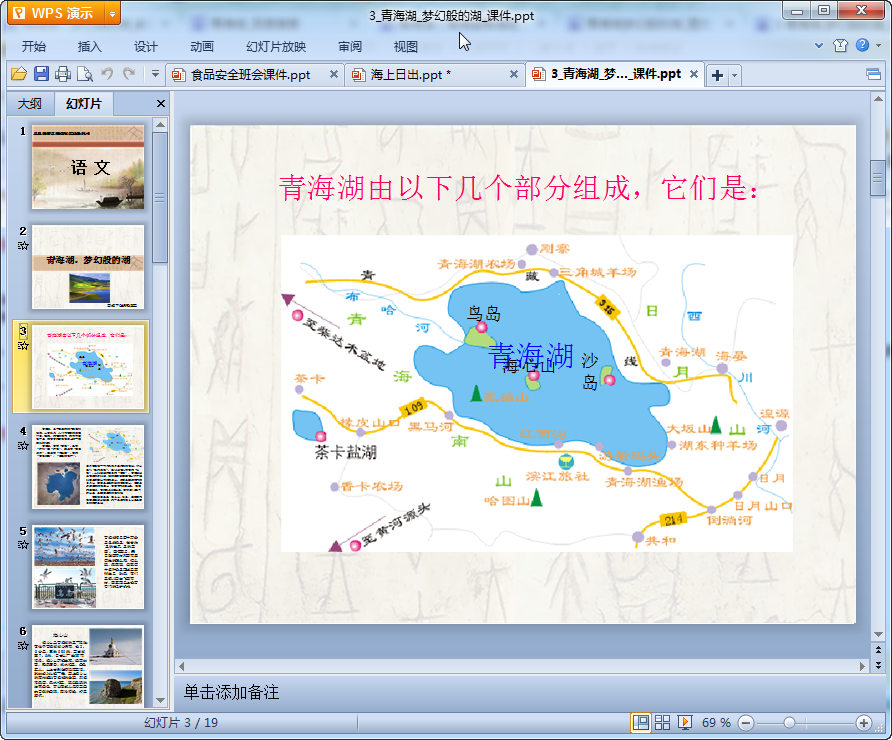The width and height of the screenshot is (892, 740).
Task: Expand the quick access toolbar customize dropdown
Action: tap(155, 74)
